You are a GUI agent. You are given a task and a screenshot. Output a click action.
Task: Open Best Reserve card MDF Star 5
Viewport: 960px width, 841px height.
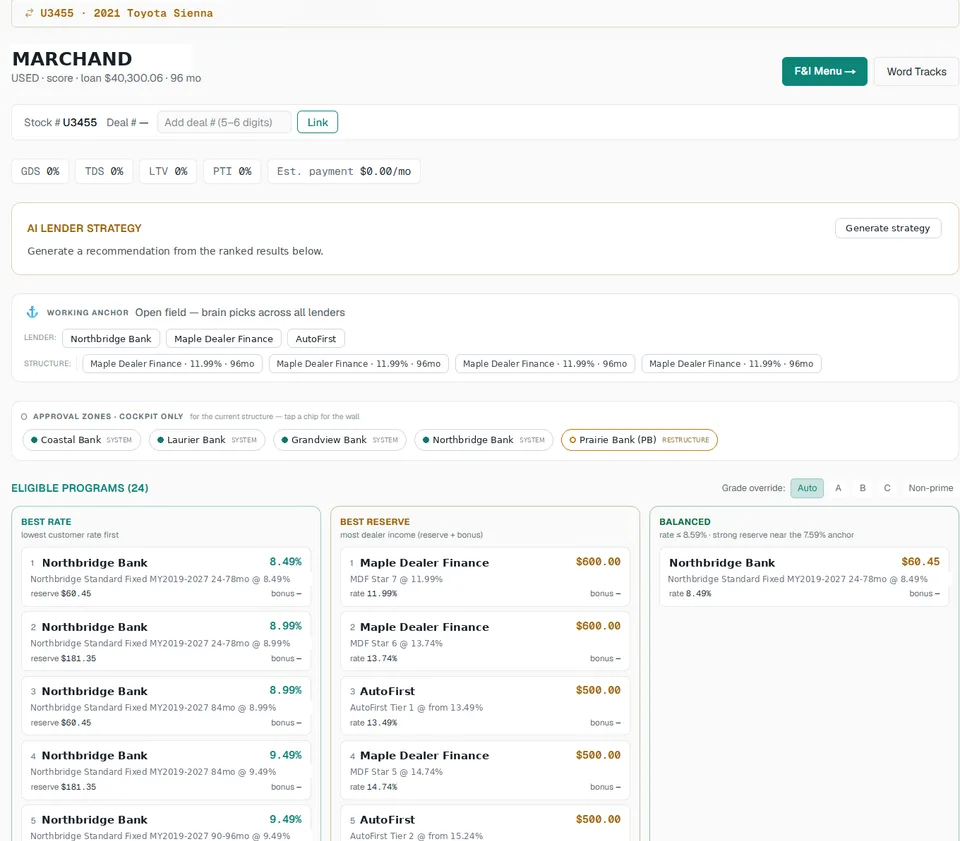click(x=485, y=770)
